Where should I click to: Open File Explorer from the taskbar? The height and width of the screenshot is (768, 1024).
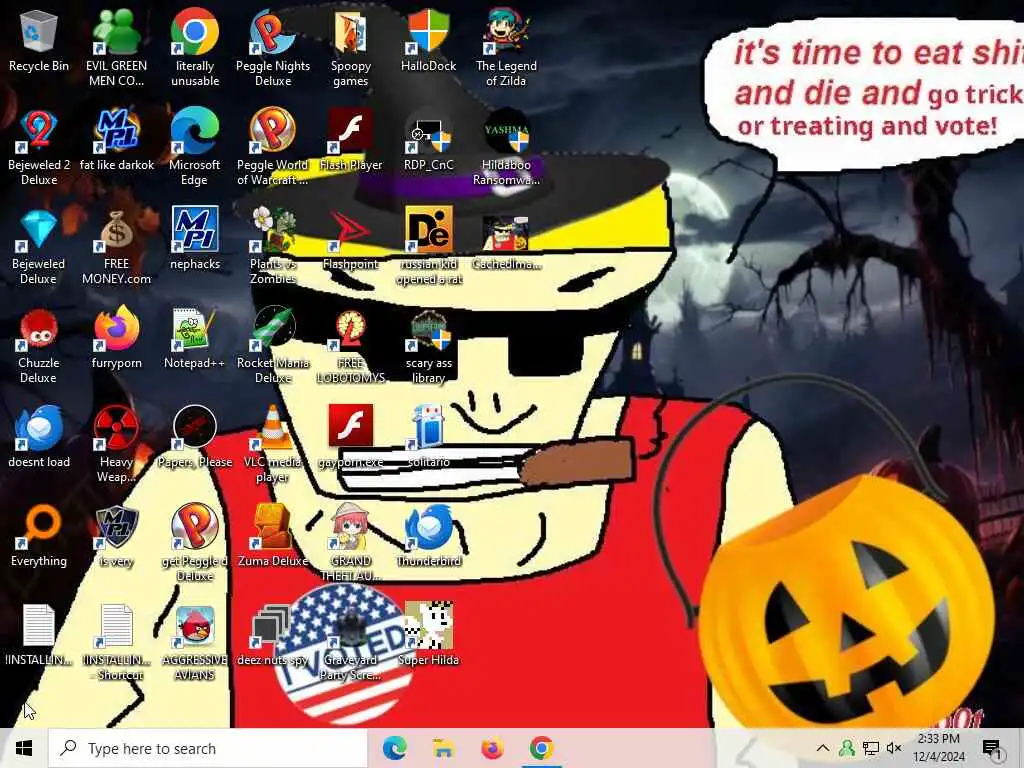click(x=443, y=748)
